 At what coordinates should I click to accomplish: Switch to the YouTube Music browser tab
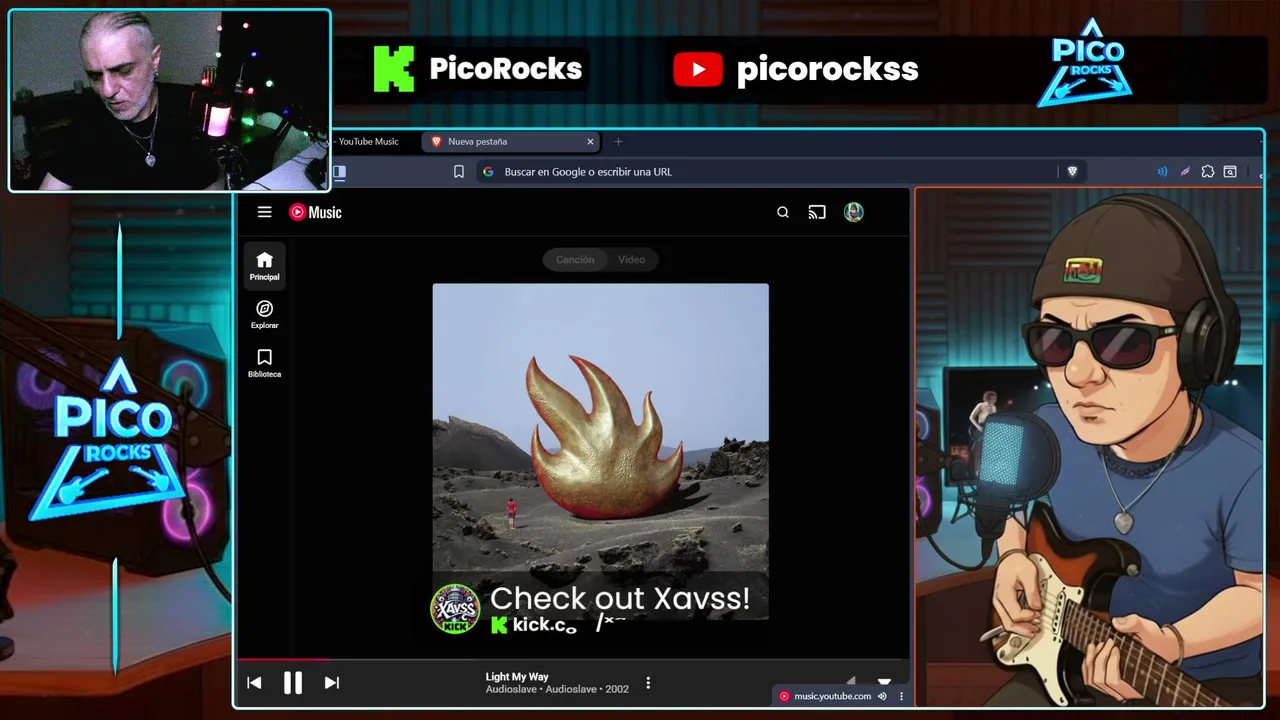(368, 142)
